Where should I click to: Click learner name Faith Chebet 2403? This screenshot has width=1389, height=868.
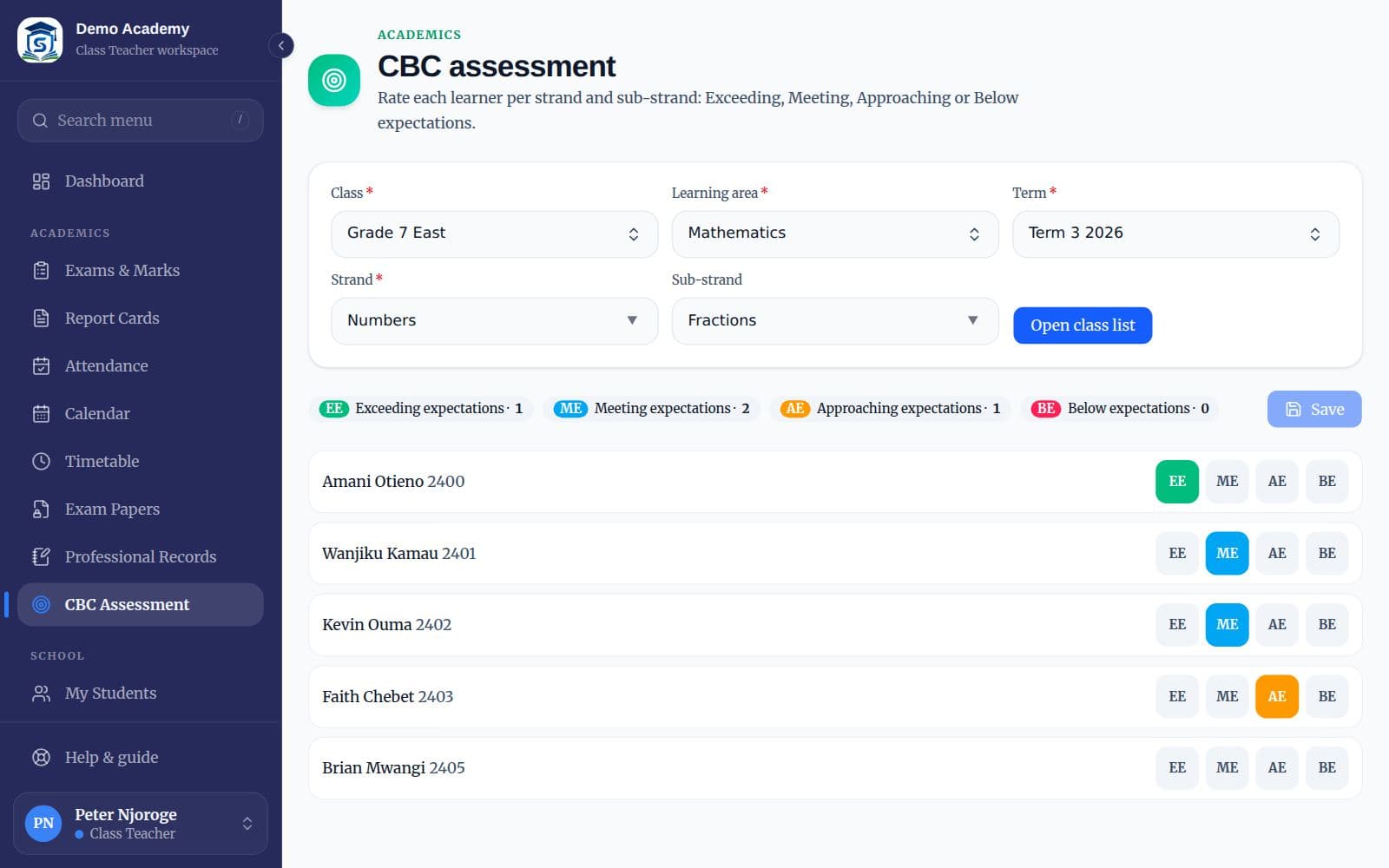tap(388, 697)
